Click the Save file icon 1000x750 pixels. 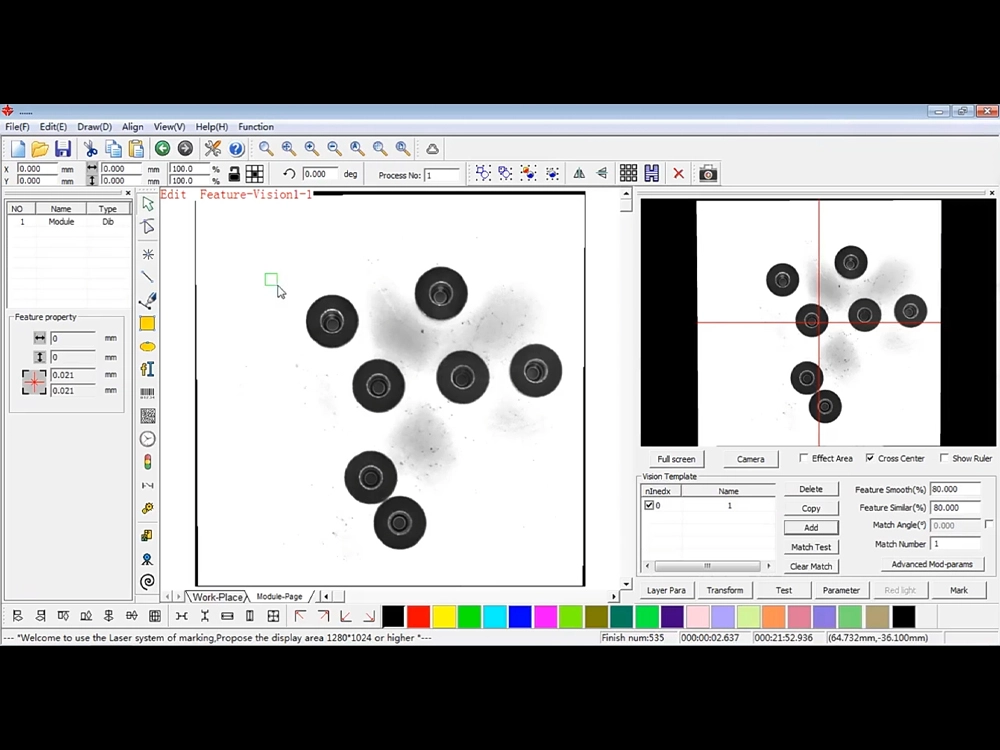tap(63, 149)
